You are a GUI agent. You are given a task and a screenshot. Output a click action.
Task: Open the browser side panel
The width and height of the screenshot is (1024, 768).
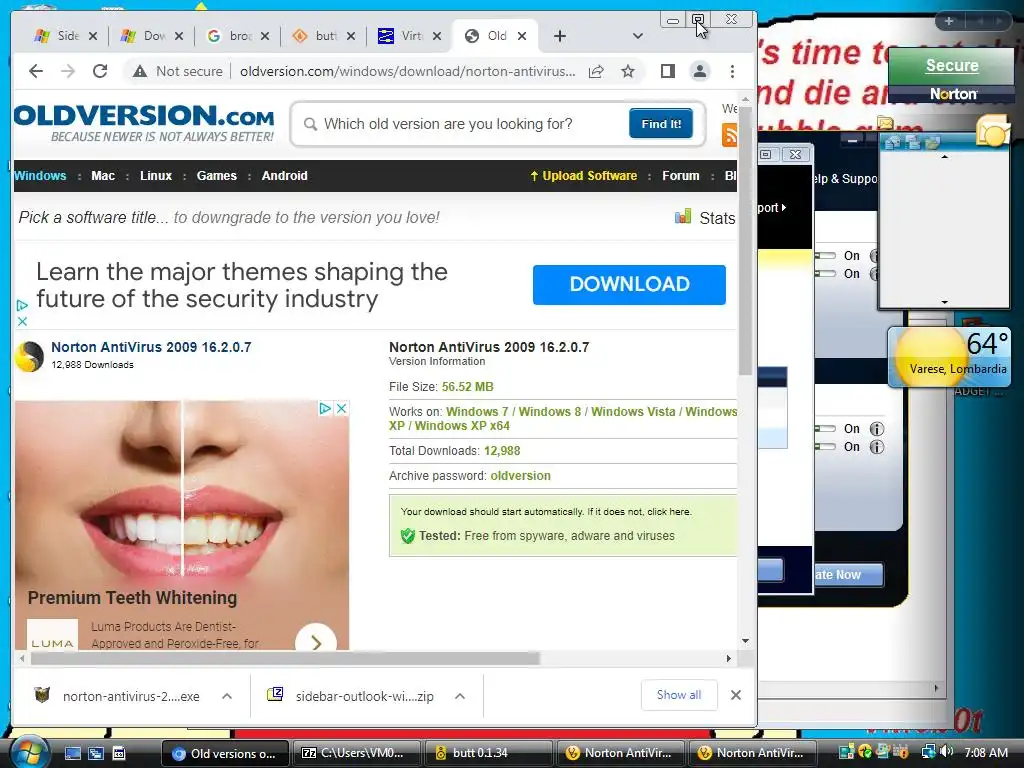667,71
